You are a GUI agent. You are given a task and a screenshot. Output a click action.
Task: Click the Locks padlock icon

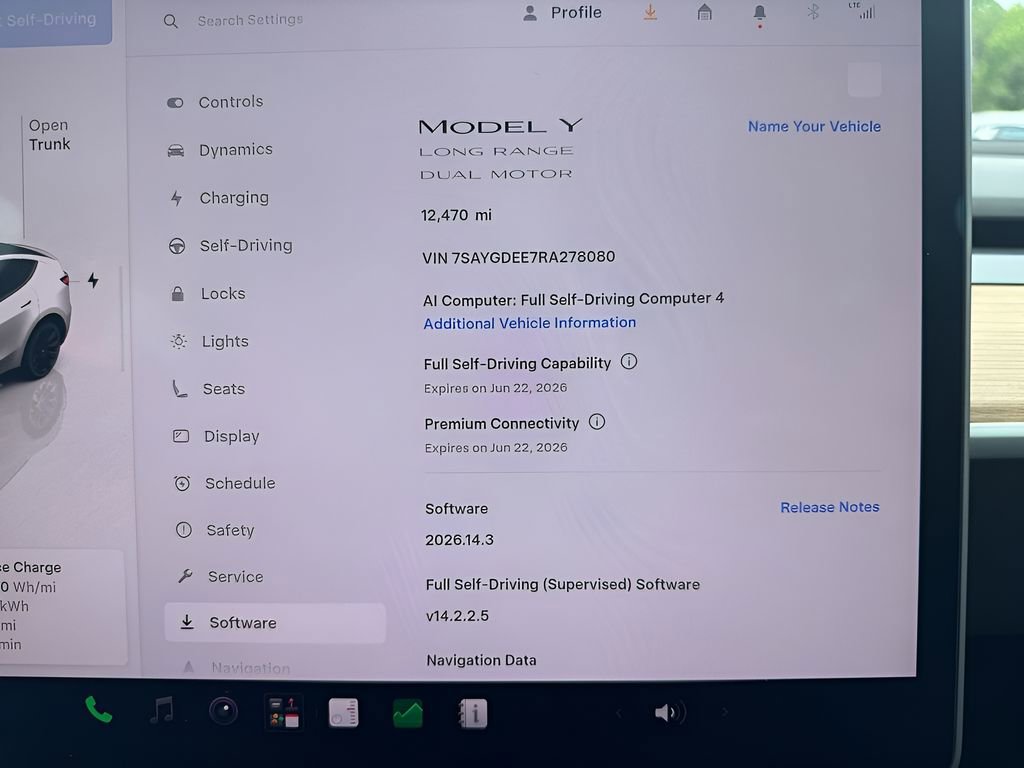[x=178, y=293]
